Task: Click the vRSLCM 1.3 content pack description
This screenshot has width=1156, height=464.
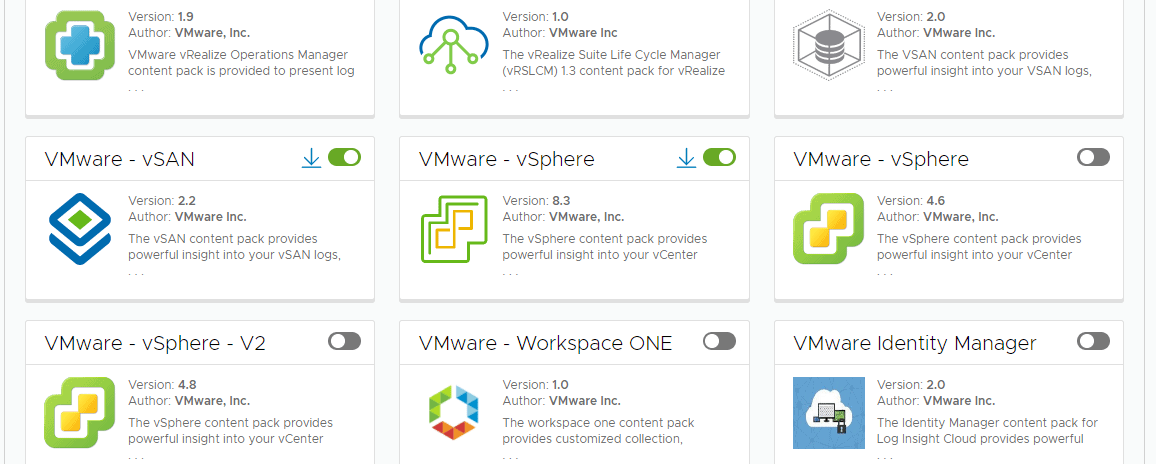Action: (x=614, y=63)
